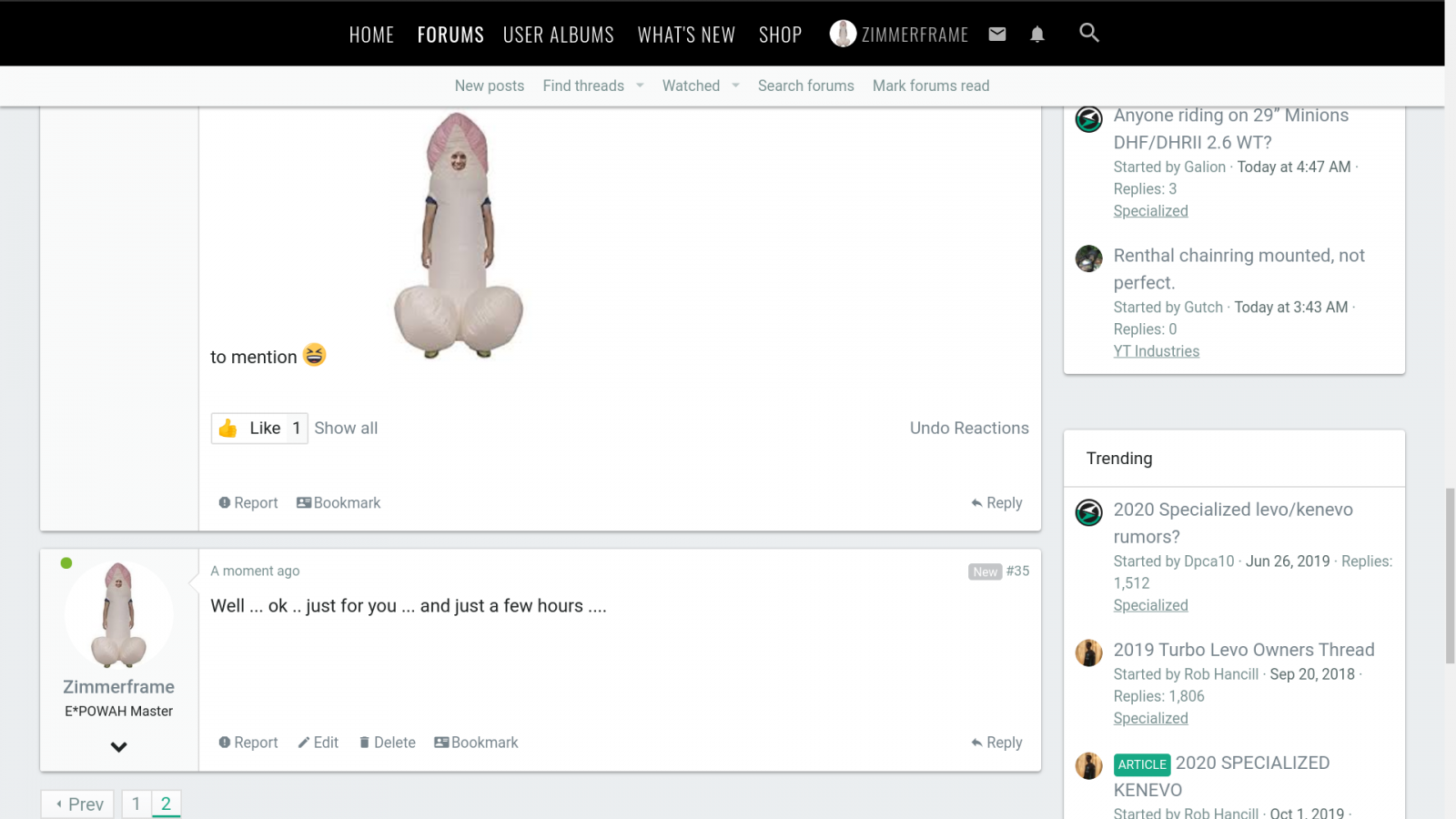
Task: Expand user details chevron under E*POWAH Master
Action: pos(119,747)
